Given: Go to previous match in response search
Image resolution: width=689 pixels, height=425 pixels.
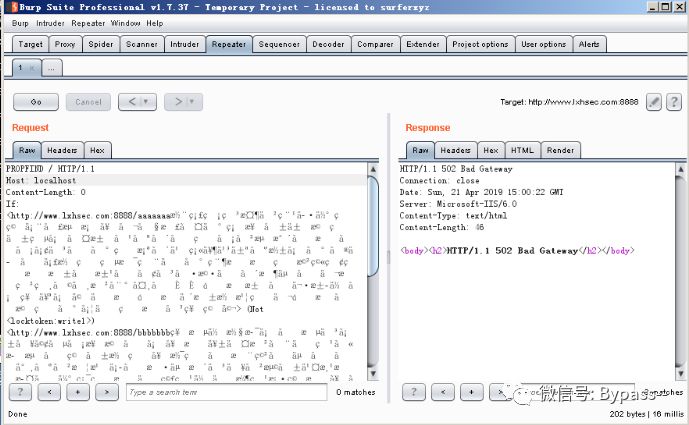Looking at the screenshot, I should (x=442, y=392).
